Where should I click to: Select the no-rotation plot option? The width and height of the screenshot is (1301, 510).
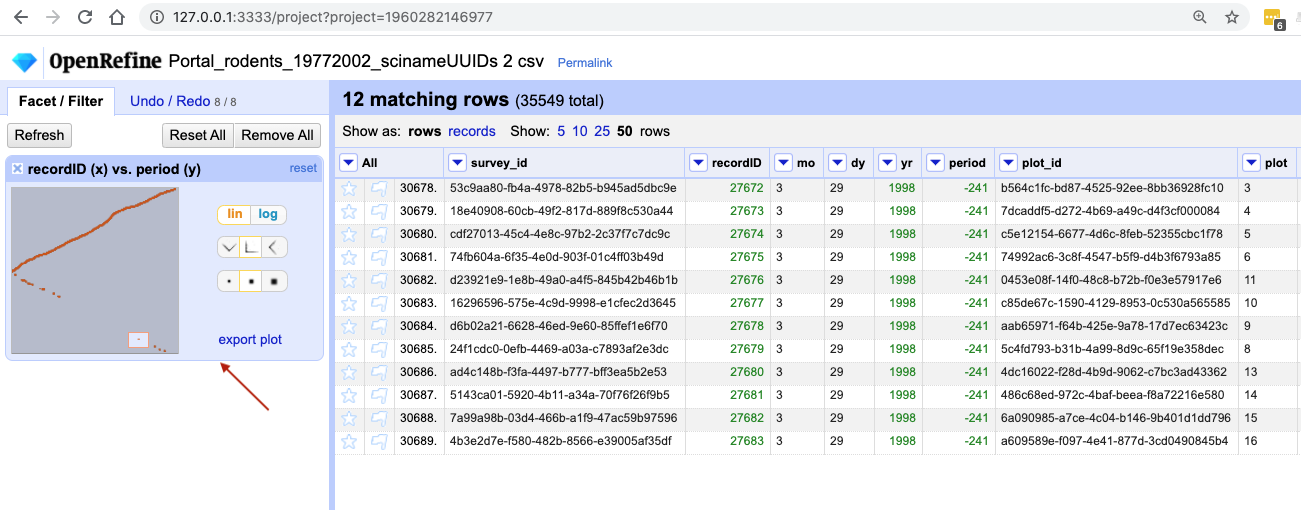[x=252, y=247]
